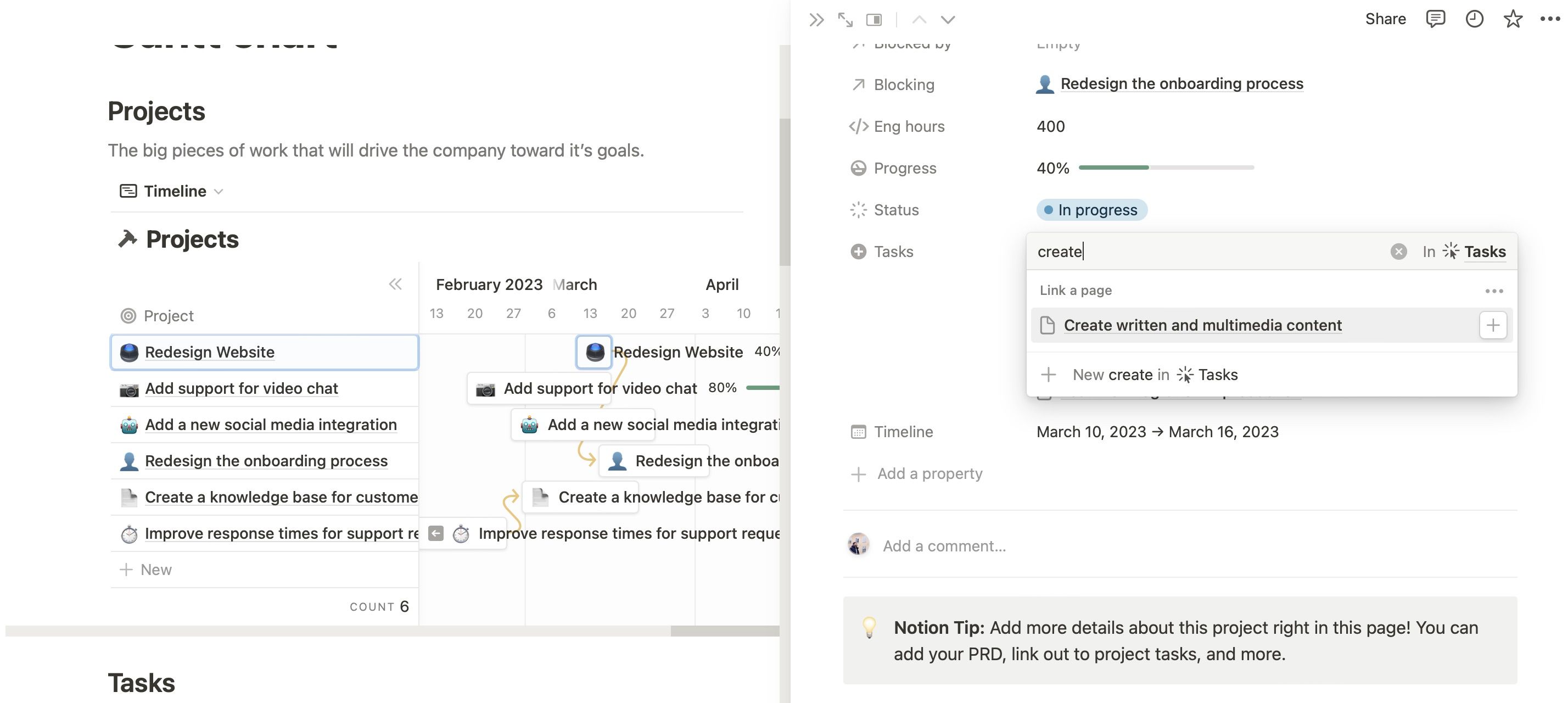Go to previous page with up chevron
The width and height of the screenshot is (1568, 703).
(x=919, y=19)
